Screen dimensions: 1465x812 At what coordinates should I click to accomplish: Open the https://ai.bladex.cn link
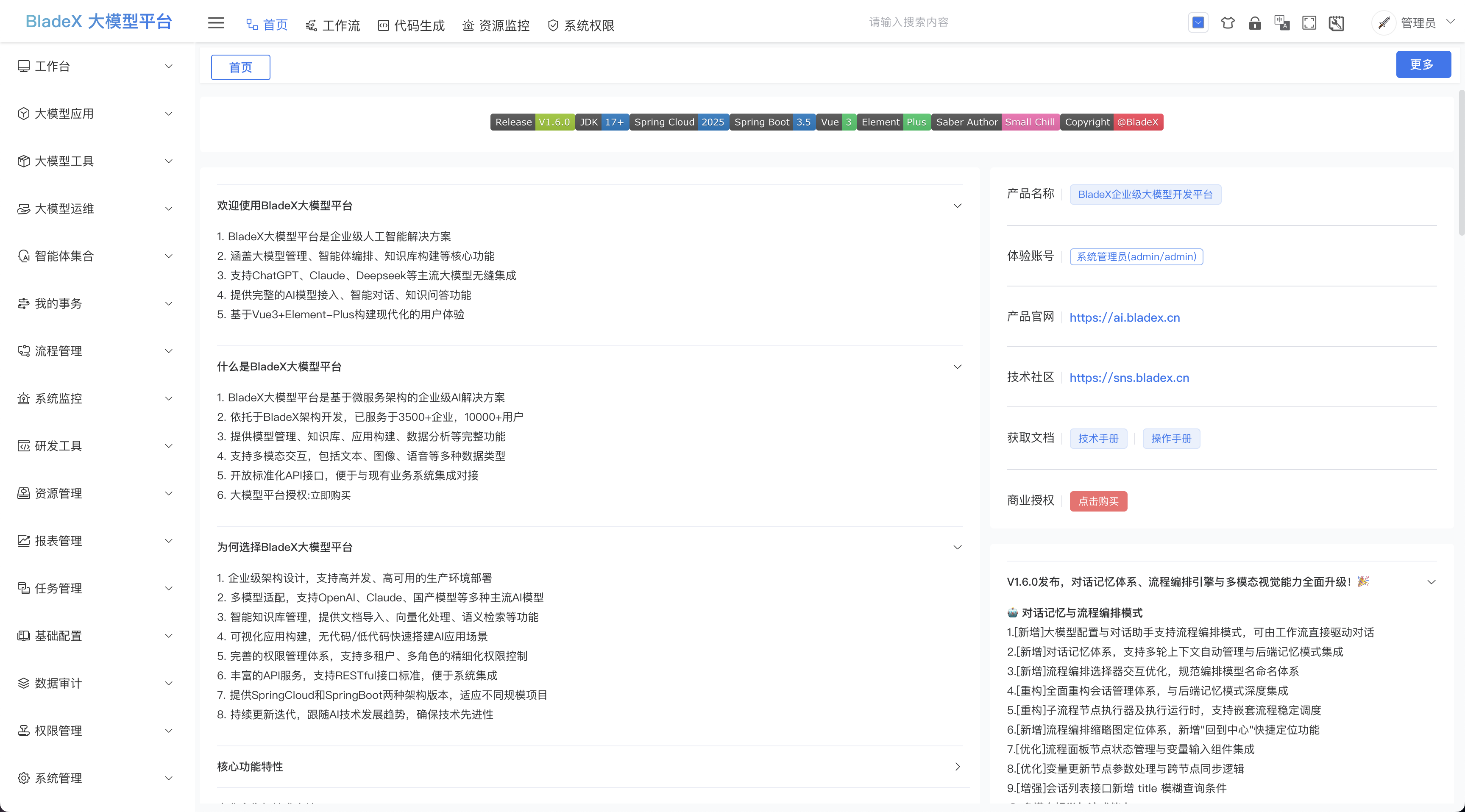(1124, 317)
